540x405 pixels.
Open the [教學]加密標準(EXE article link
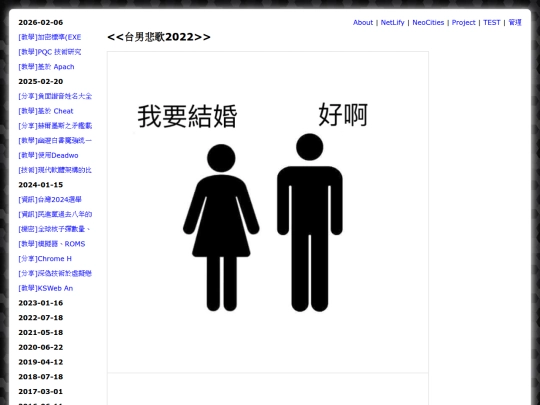point(50,37)
